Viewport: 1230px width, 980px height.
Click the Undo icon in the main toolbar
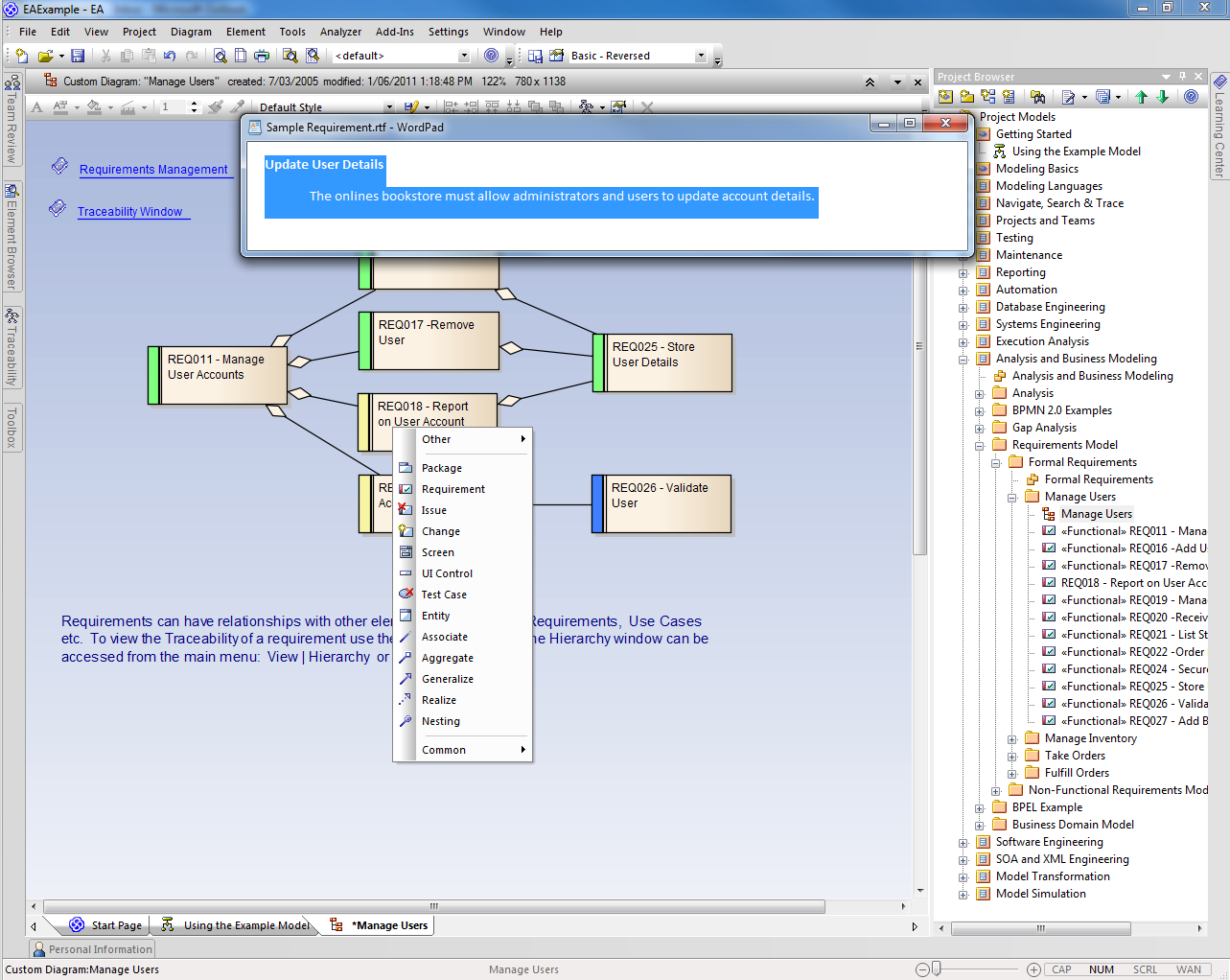pyautogui.click(x=170, y=57)
